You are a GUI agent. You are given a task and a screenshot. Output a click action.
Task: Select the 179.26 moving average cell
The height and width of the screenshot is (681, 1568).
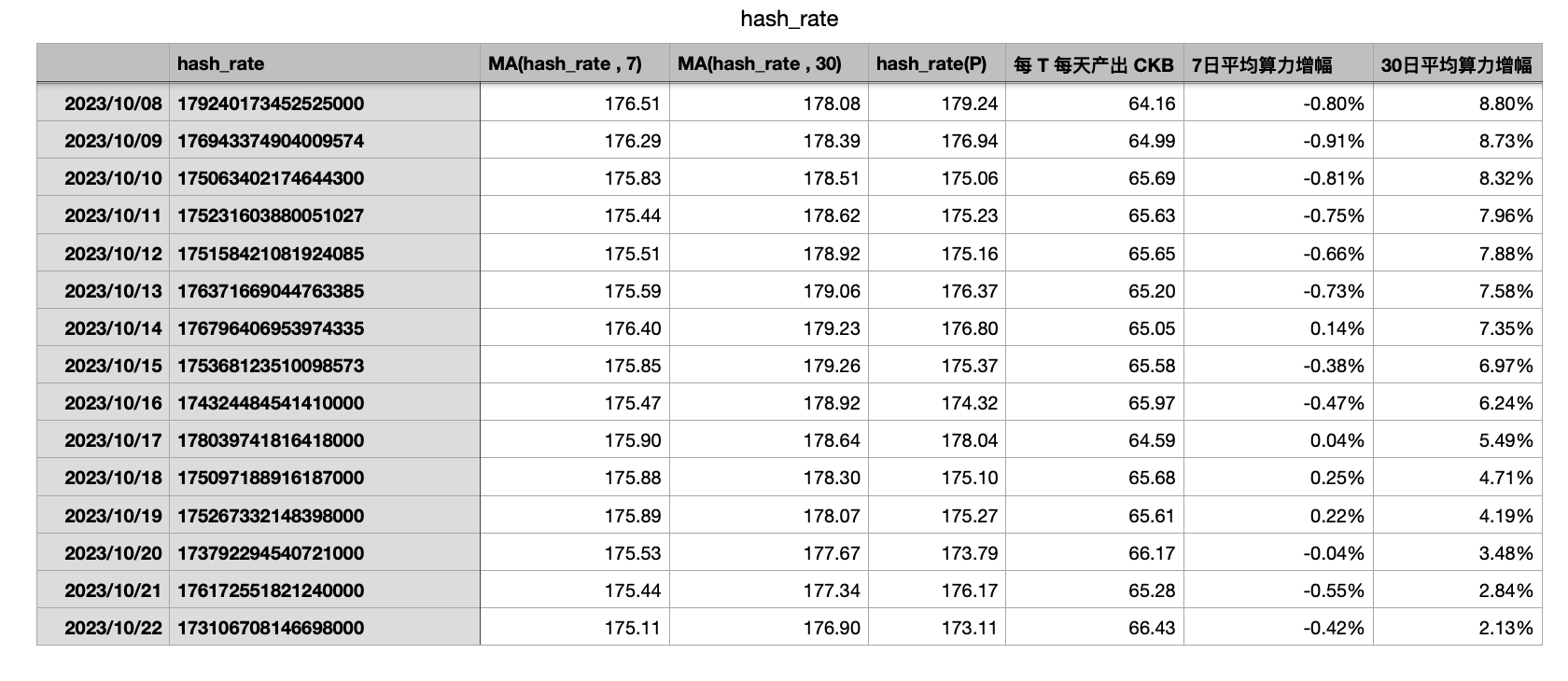tap(769, 366)
